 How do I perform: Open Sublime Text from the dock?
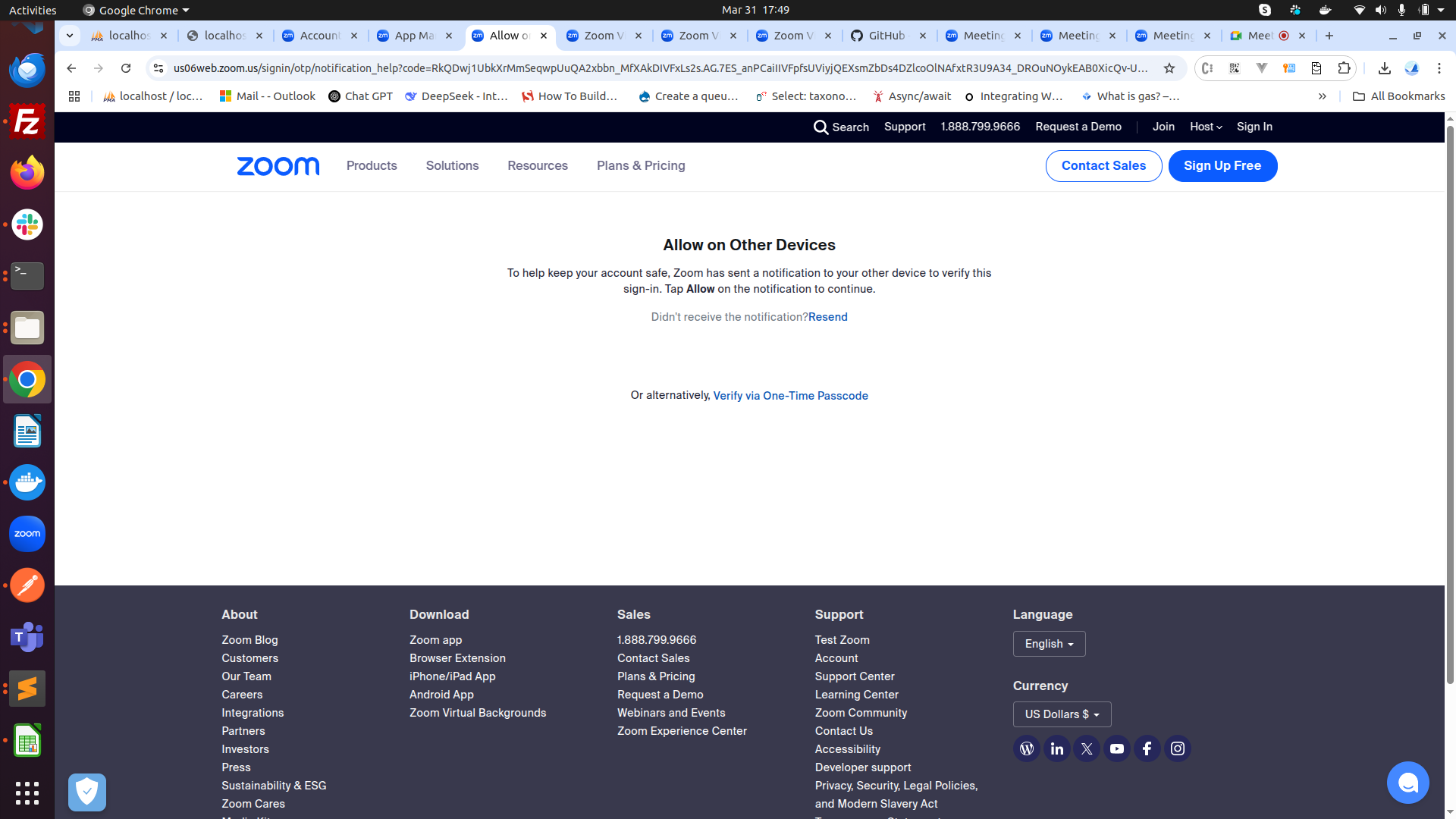tap(27, 689)
